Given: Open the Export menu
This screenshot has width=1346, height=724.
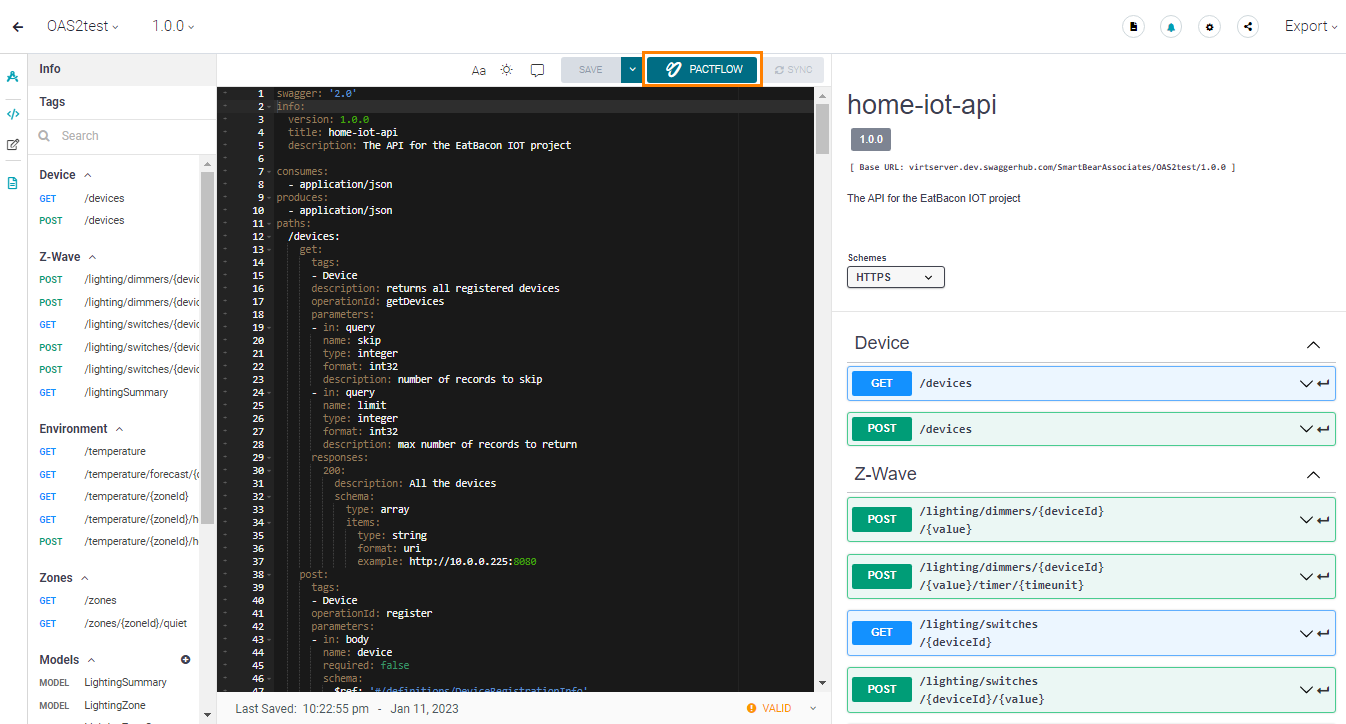Looking at the screenshot, I should click(x=1310, y=27).
